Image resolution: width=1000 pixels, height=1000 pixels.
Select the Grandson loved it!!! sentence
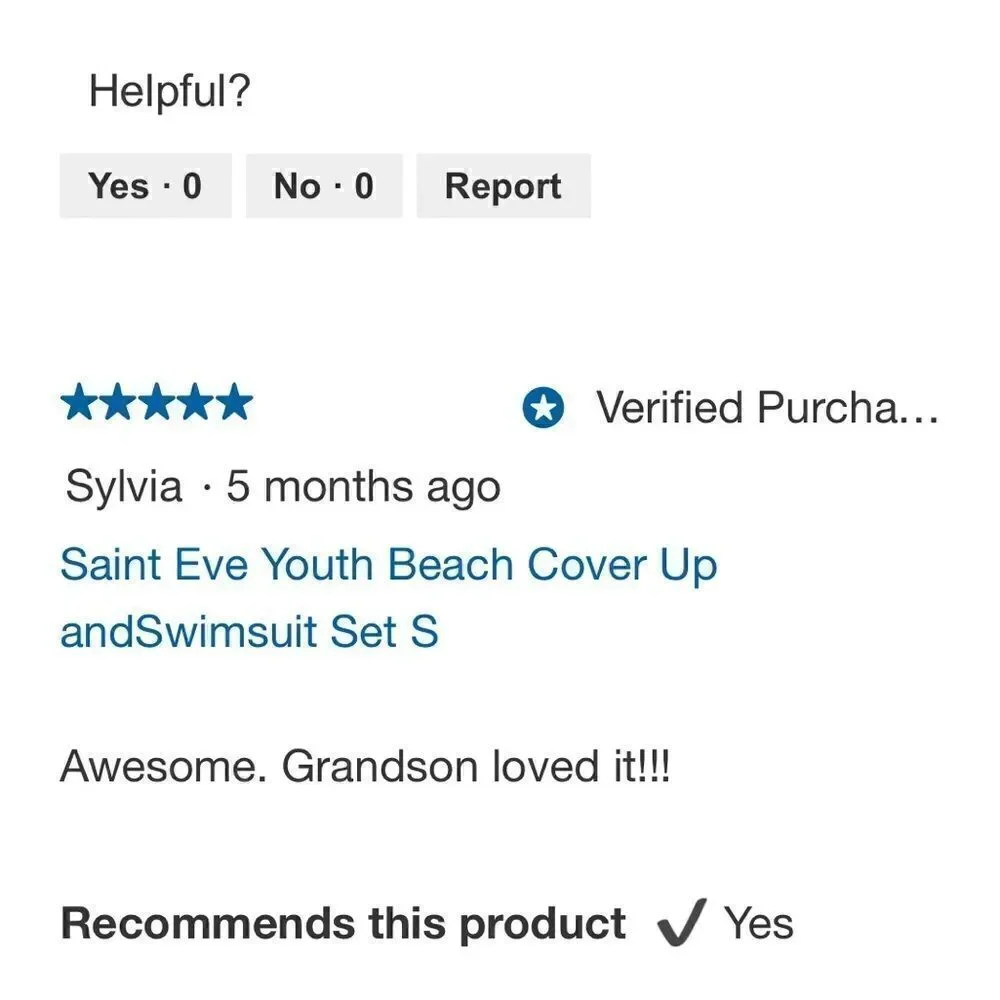pos(476,766)
